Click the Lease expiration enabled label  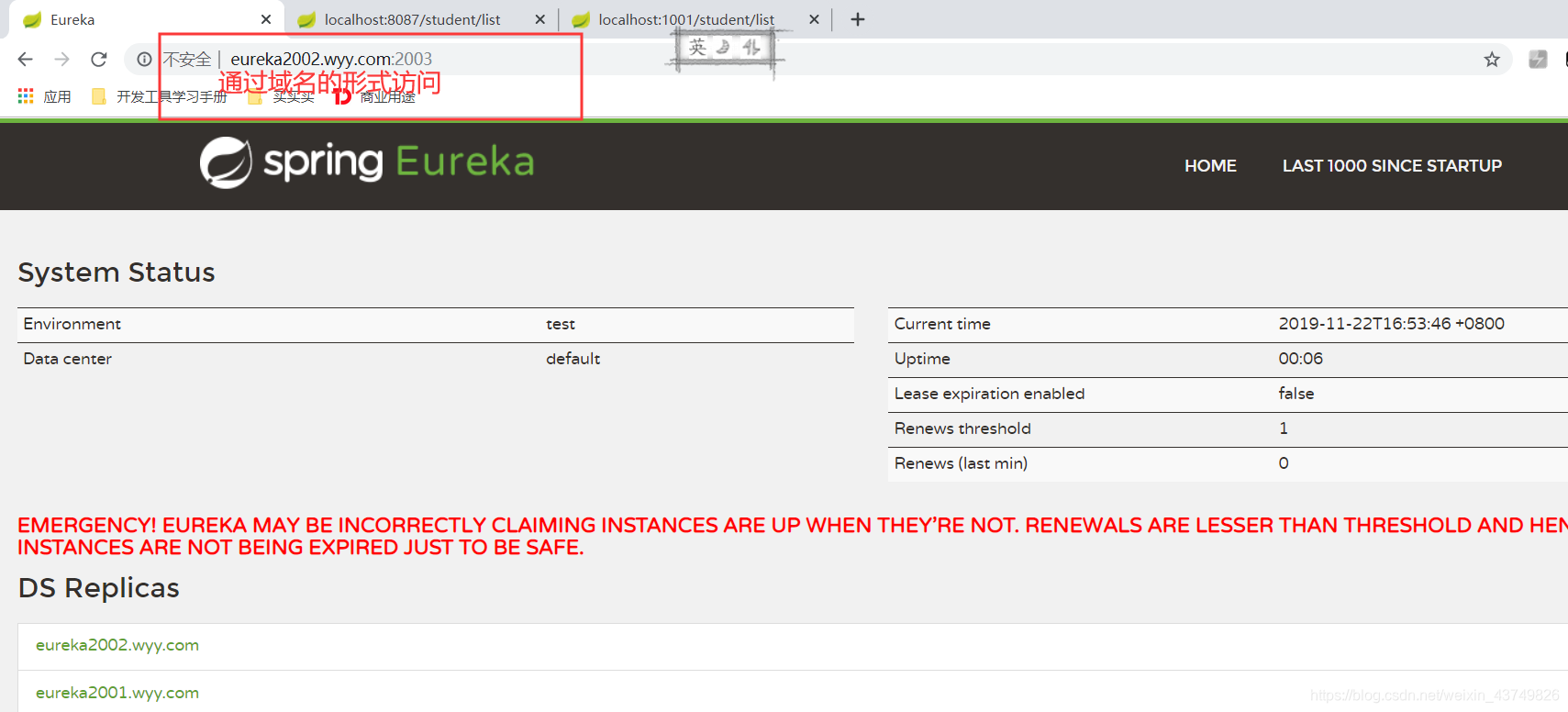989,394
